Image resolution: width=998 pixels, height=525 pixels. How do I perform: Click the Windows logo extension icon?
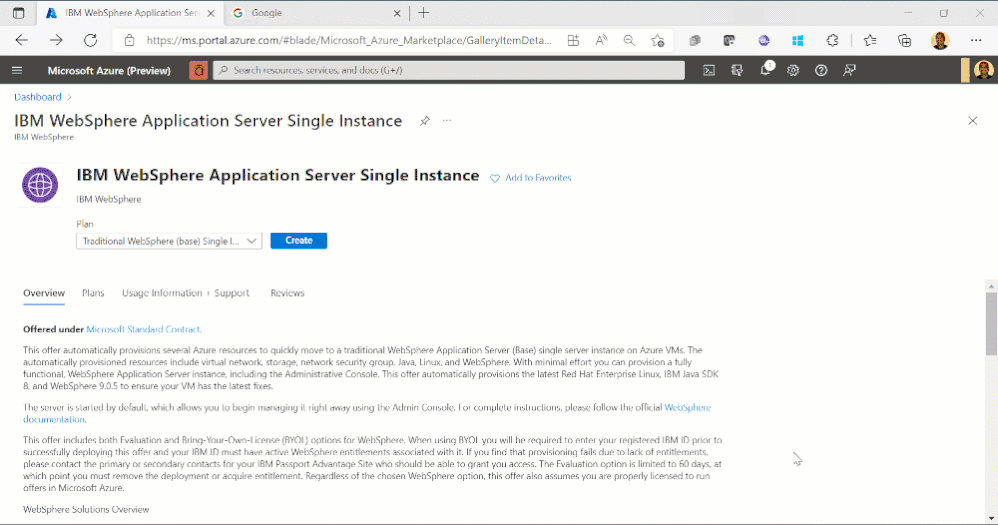(x=798, y=40)
